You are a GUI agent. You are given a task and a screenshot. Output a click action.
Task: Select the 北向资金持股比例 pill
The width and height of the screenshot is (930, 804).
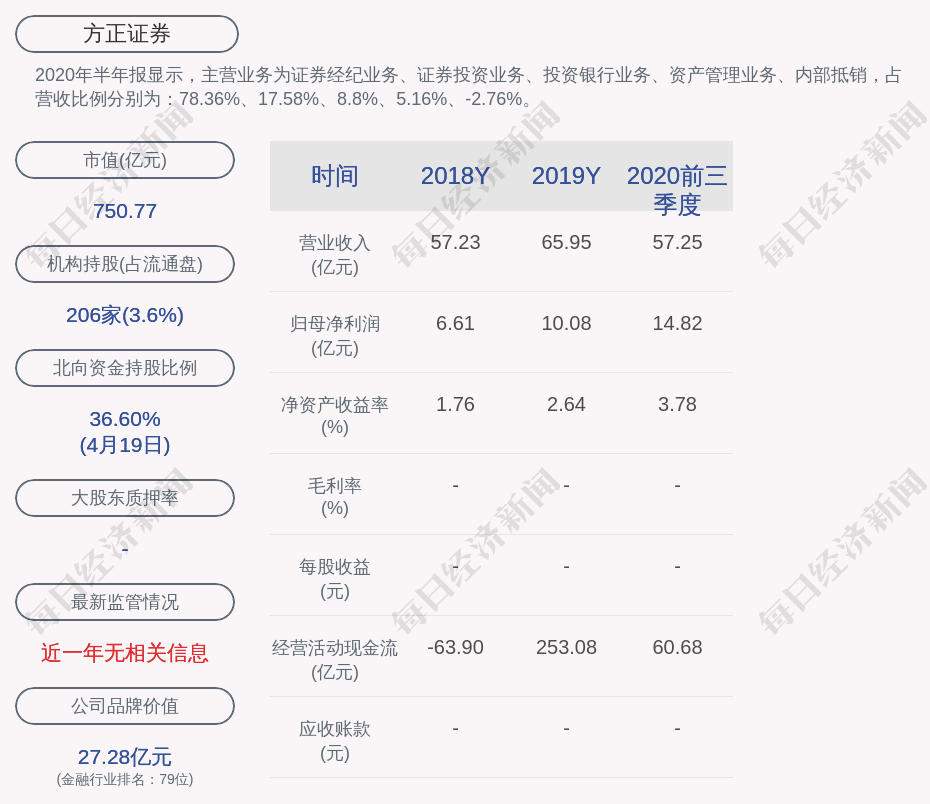(125, 368)
